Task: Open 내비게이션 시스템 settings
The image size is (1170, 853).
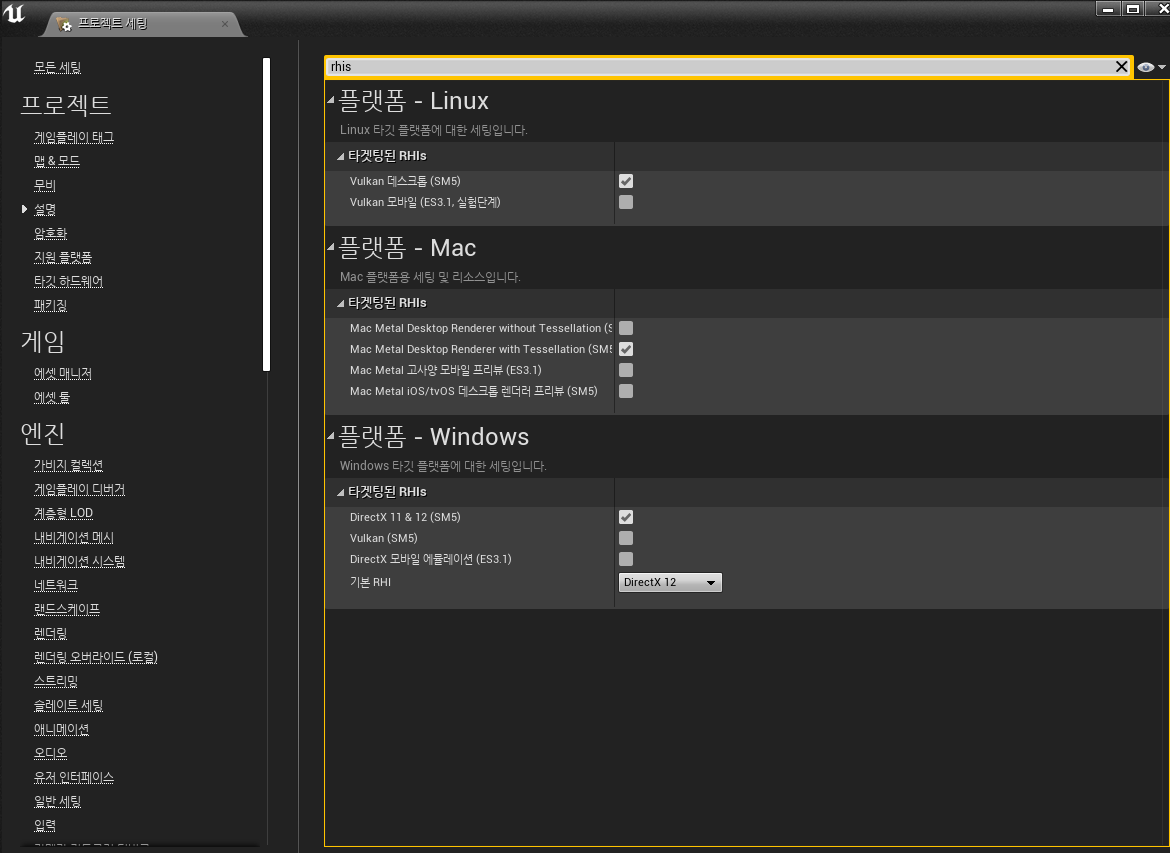Action: tap(79, 561)
